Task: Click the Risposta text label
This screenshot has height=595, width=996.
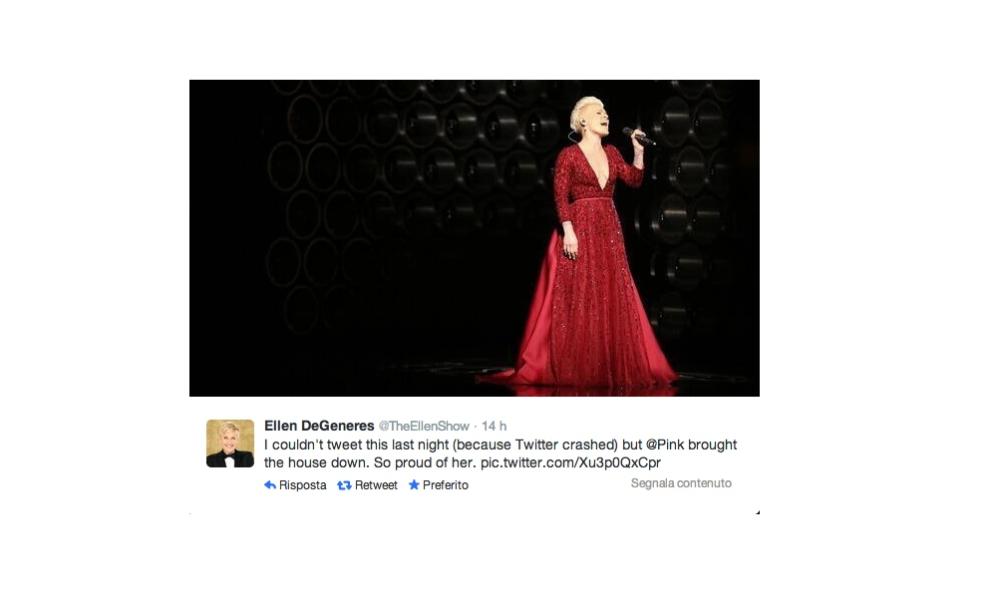Action: [x=302, y=485]
